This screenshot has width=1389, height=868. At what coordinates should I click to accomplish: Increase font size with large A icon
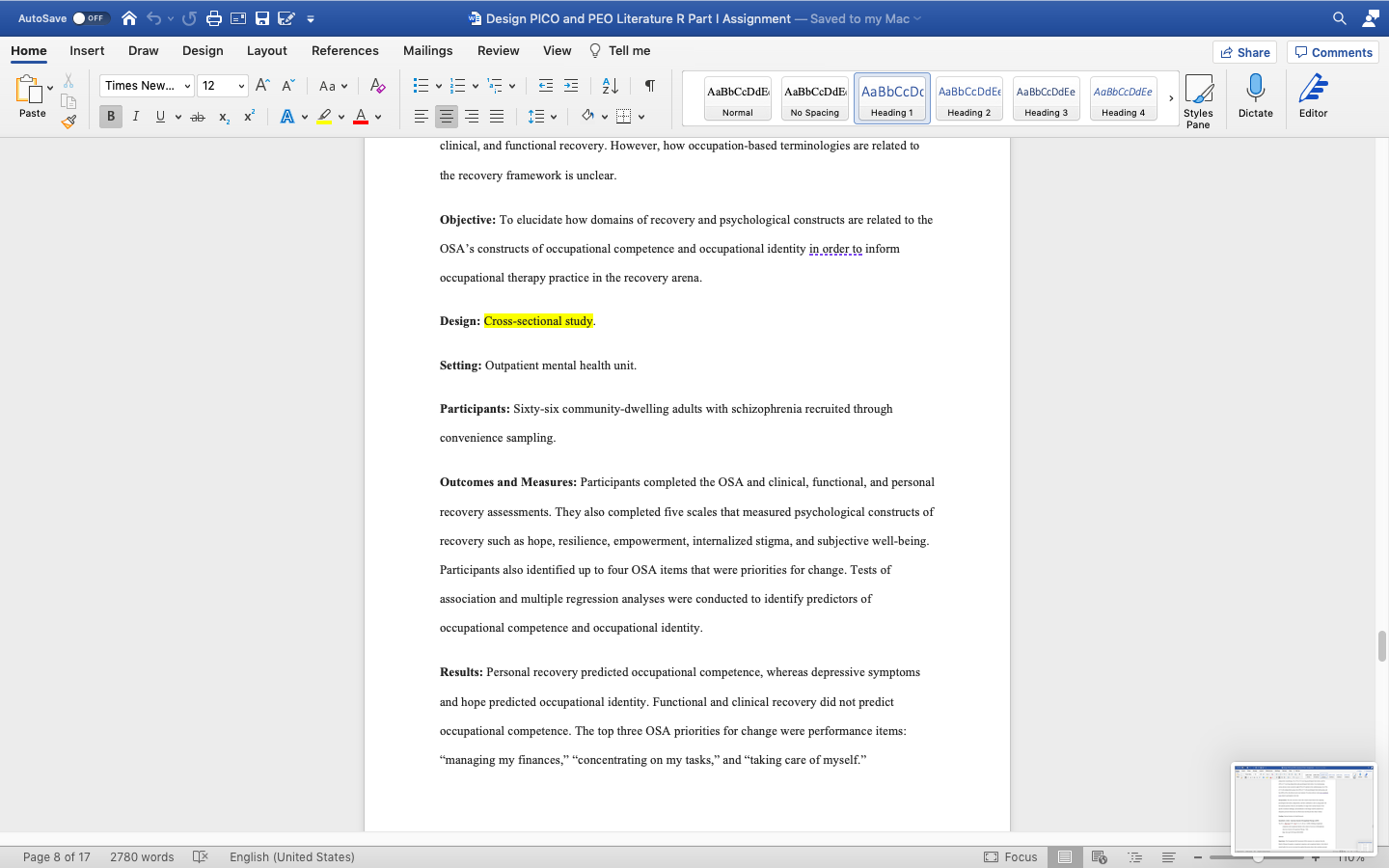[262, 86]
